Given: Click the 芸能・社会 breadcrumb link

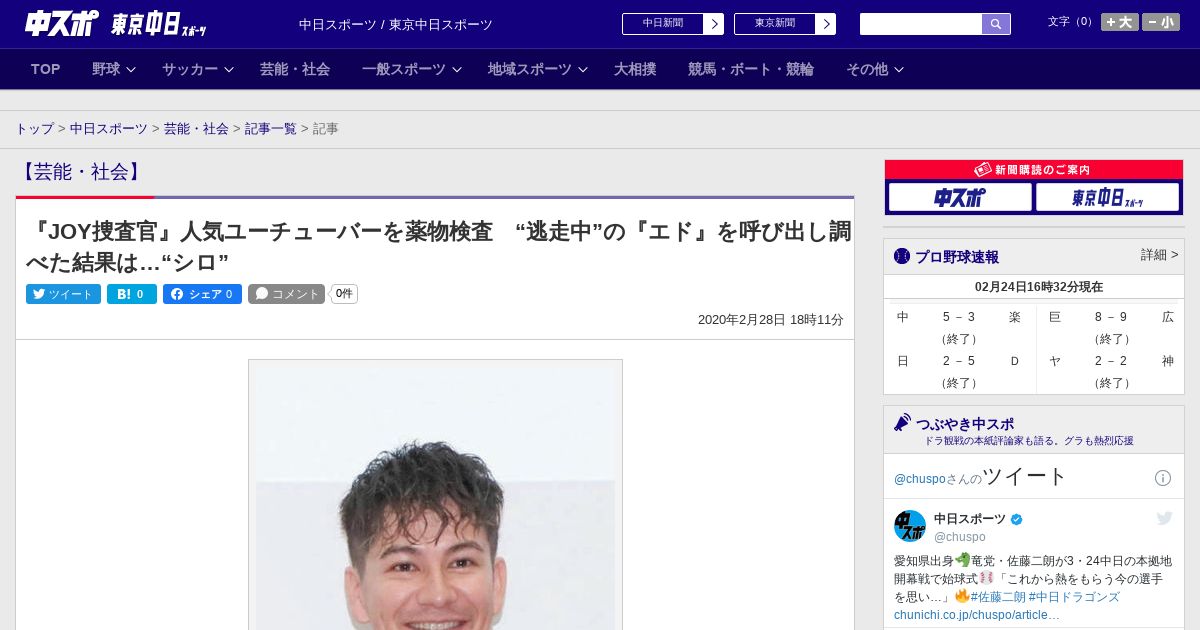Looking at the screenshot, I should point(196,129).
